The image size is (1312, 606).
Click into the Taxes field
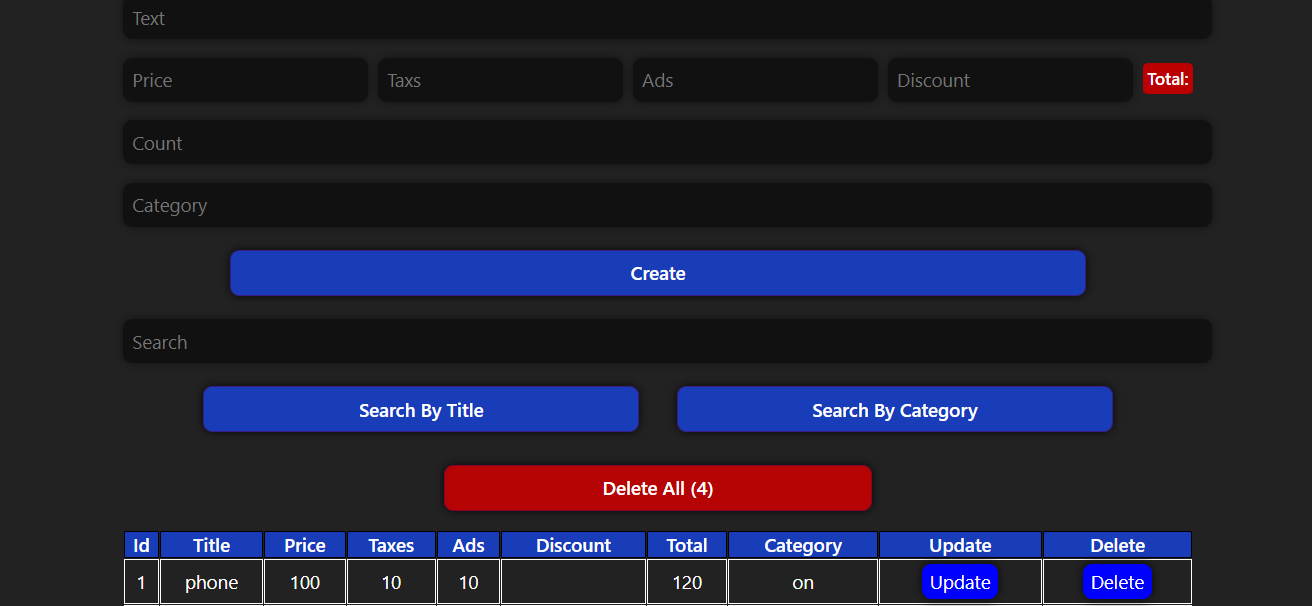pos(500,80)
